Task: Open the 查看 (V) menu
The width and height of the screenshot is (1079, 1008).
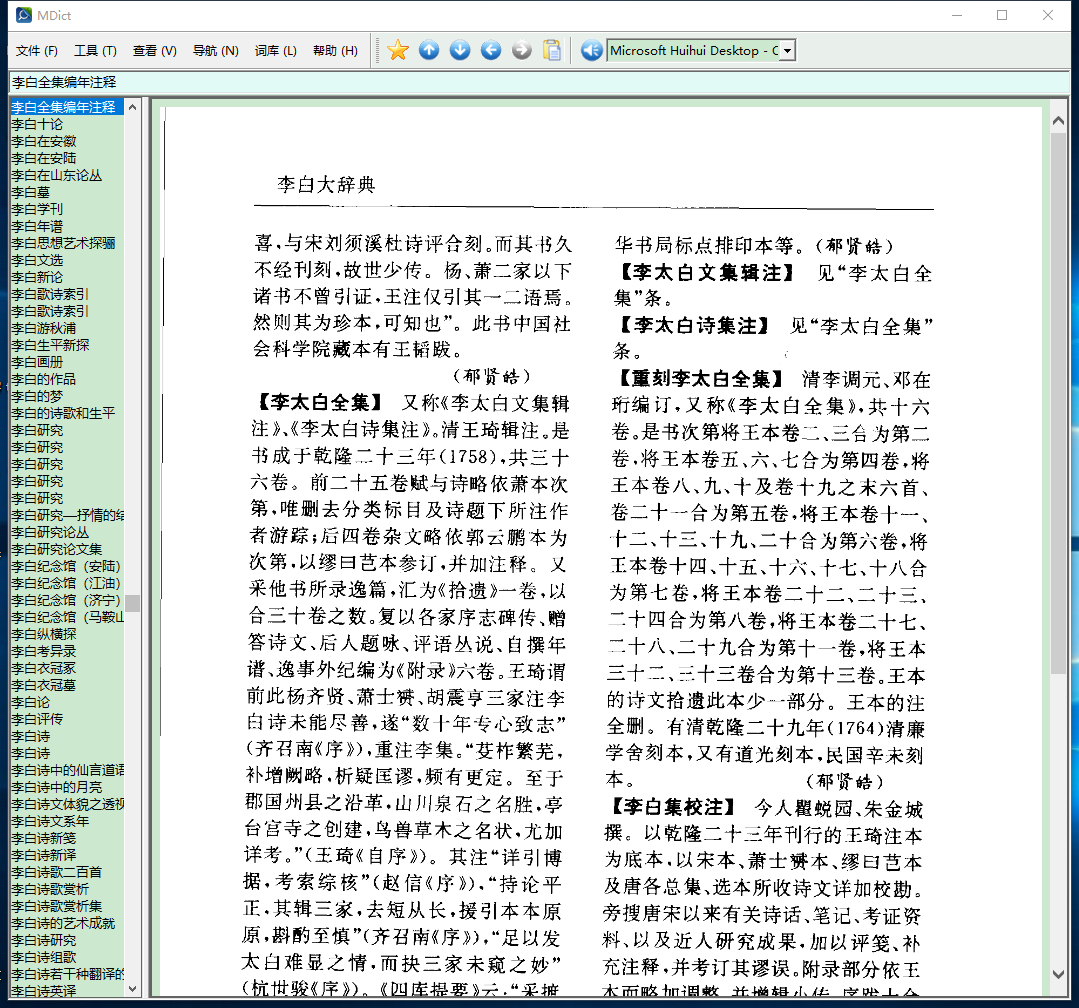Action: click(x=154, y=50)
